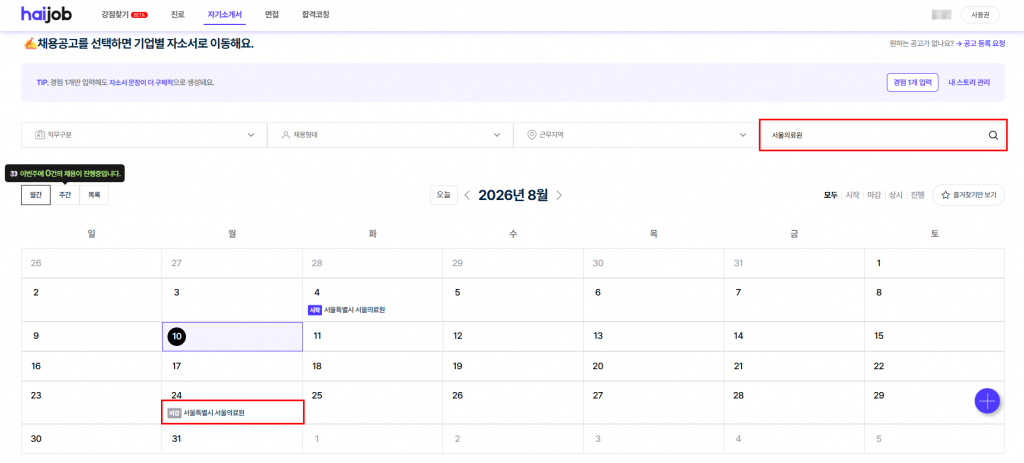Select calendar day 19
Image resolution: width=1024 pixels, height=463 pixels.
(457, 366)
